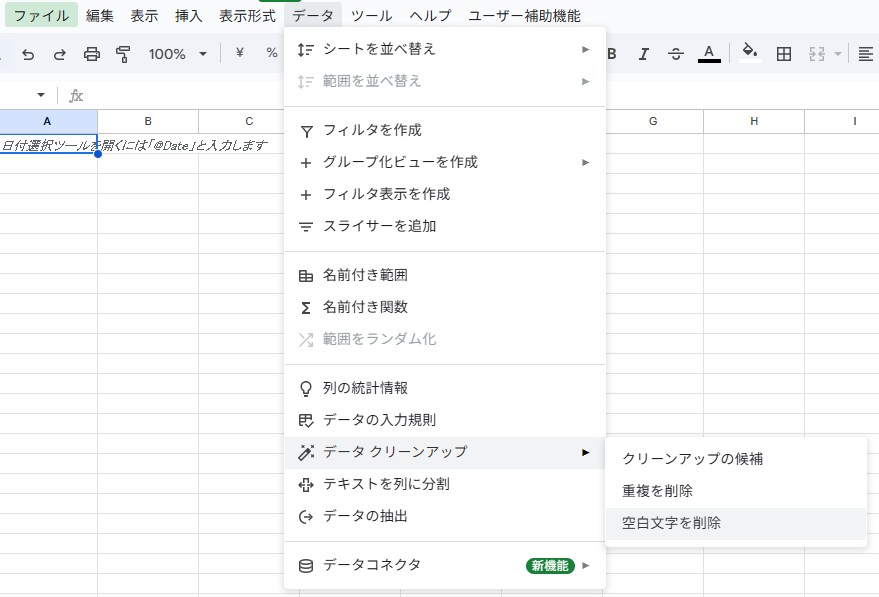Select the paint format roller icon
The width and height of the screenshot is (879, 597).
123,54
